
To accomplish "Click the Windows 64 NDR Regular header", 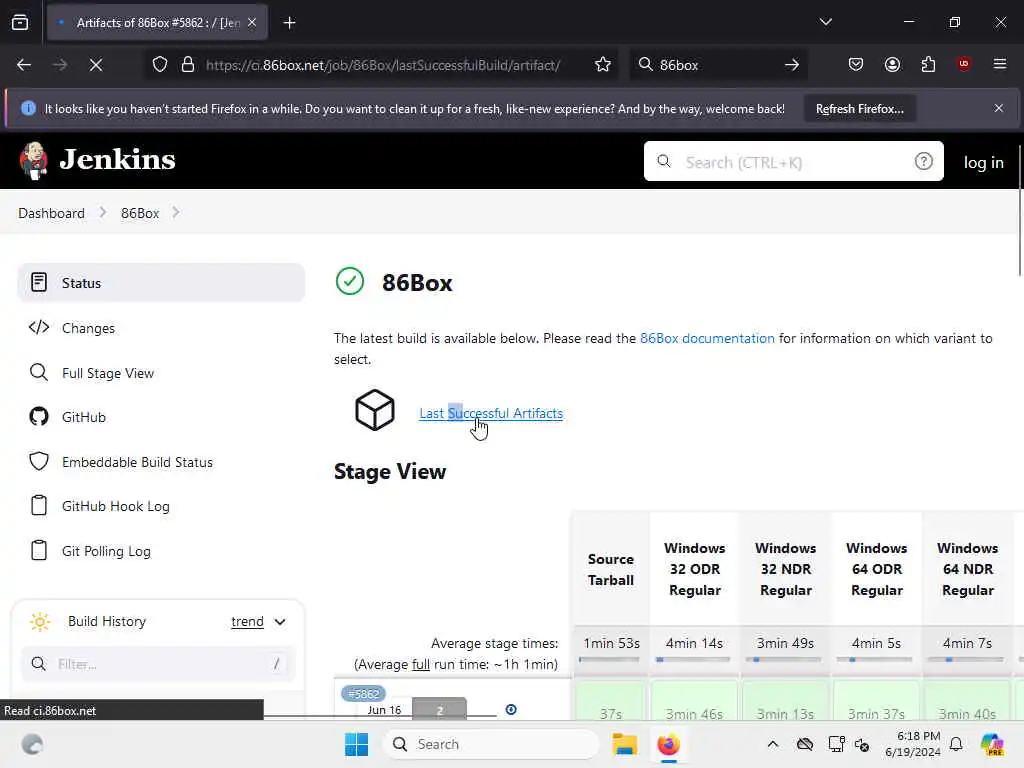I will point(967,569).
